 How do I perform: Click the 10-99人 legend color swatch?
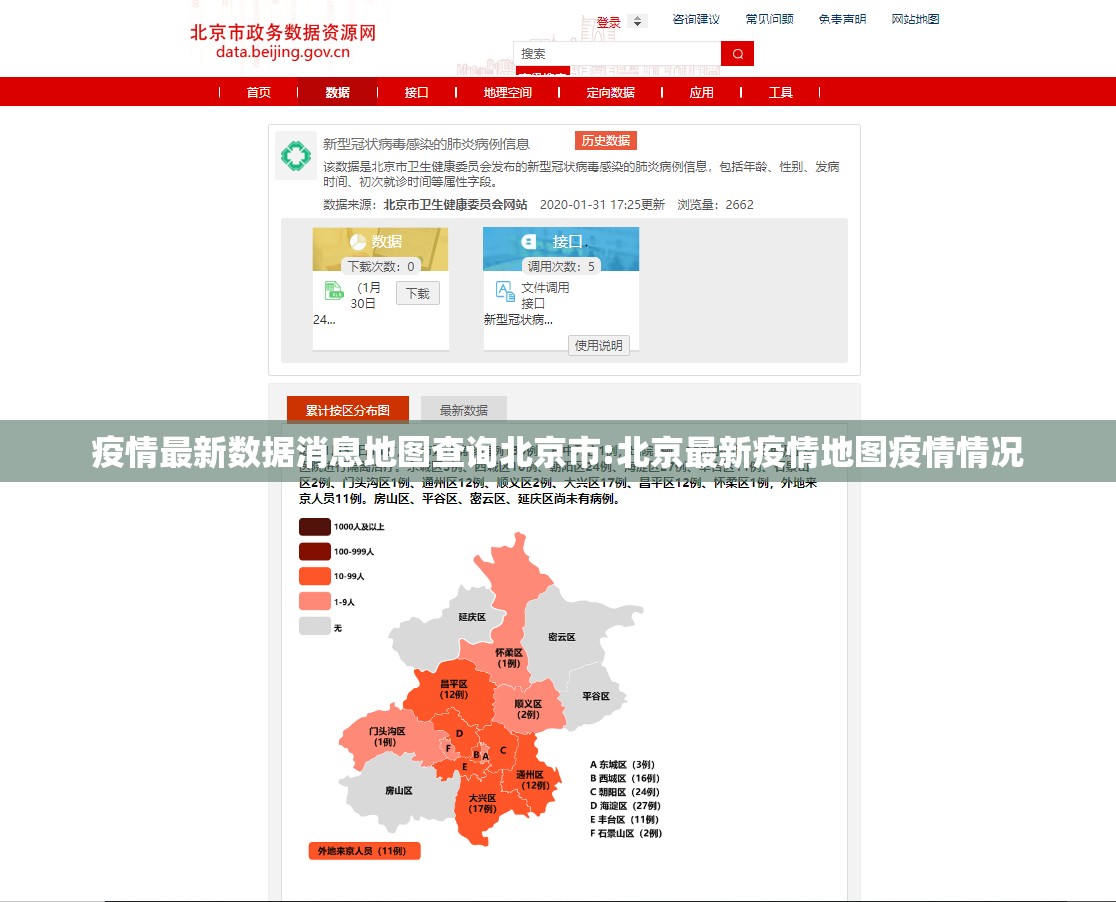click(314, 576)
